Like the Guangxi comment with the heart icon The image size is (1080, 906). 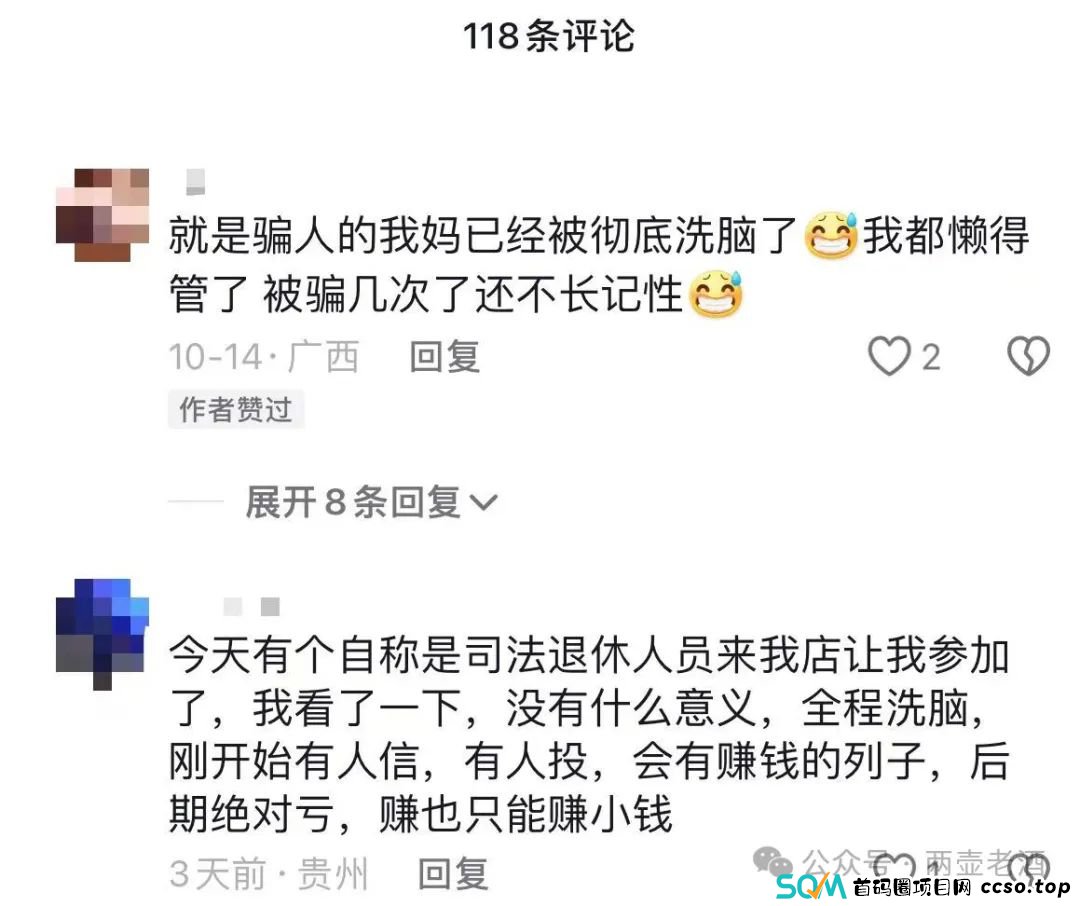pyautogui.click(x=889, y=356)
